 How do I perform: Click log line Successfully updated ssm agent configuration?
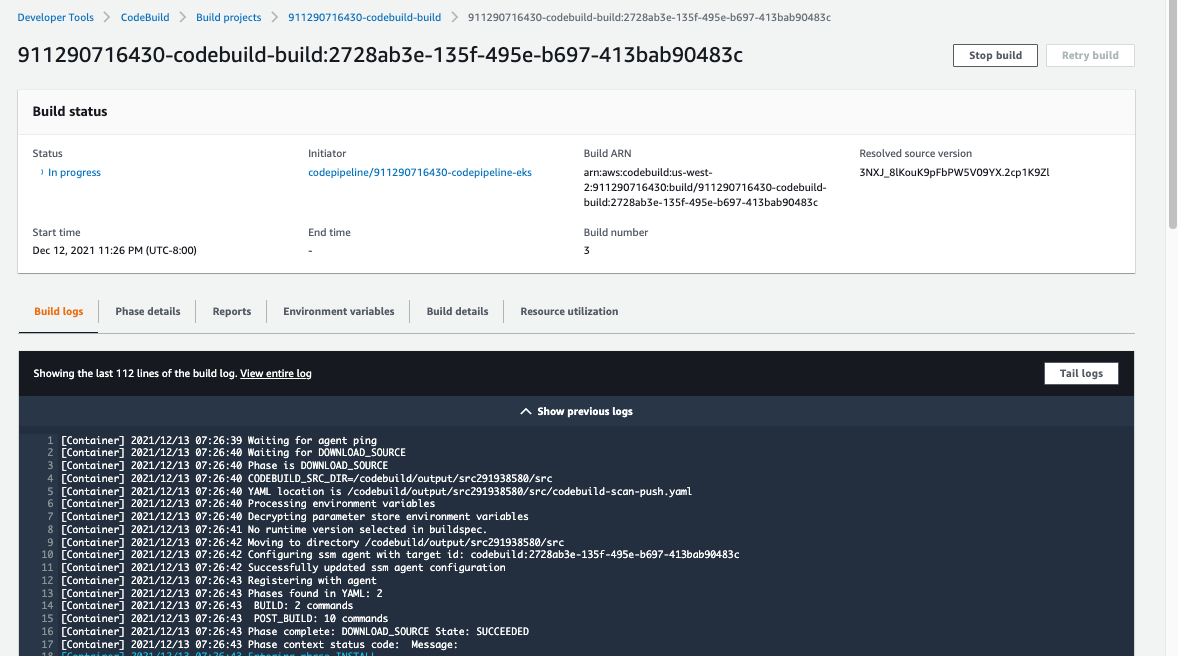(283, 567)
